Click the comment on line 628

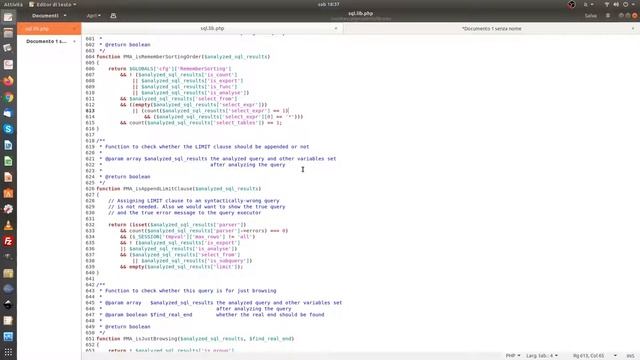[x=193, y=201]
